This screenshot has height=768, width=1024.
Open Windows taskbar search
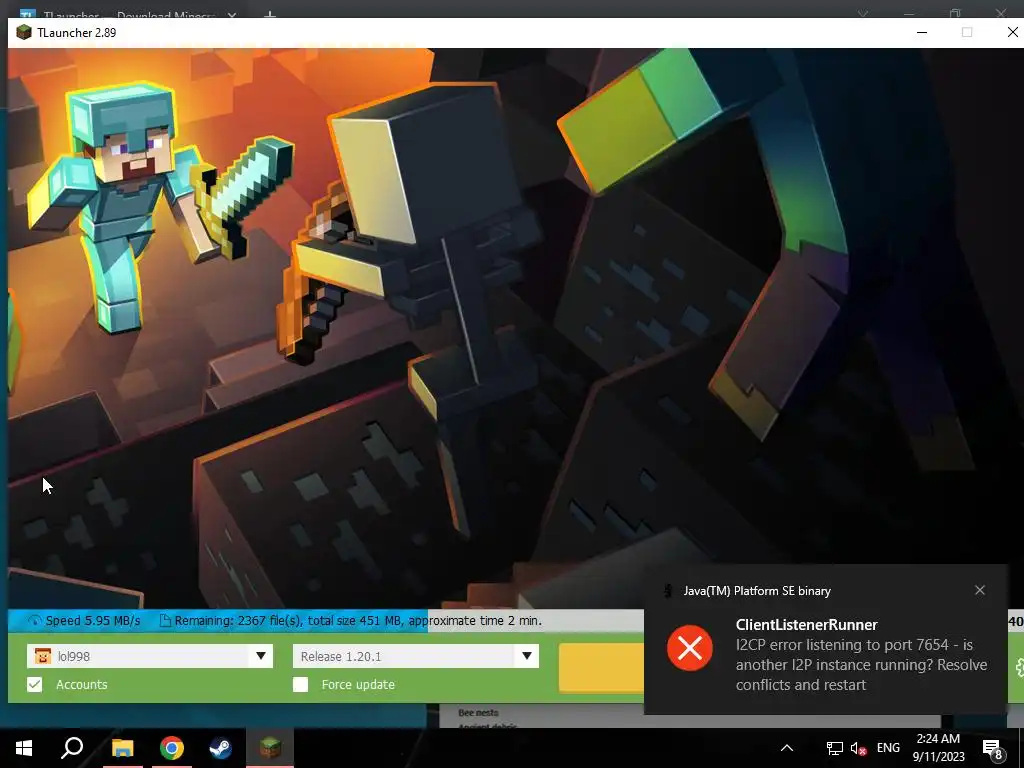click(72, 748)
